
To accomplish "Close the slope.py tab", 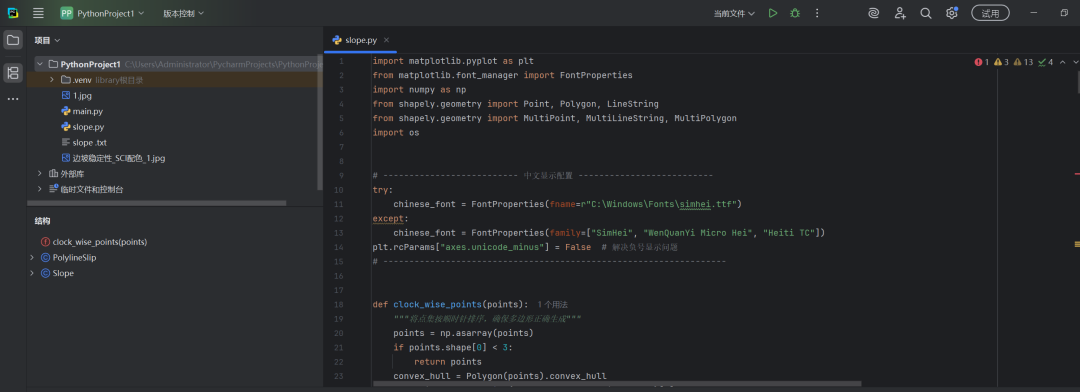I will coord(386,40).
